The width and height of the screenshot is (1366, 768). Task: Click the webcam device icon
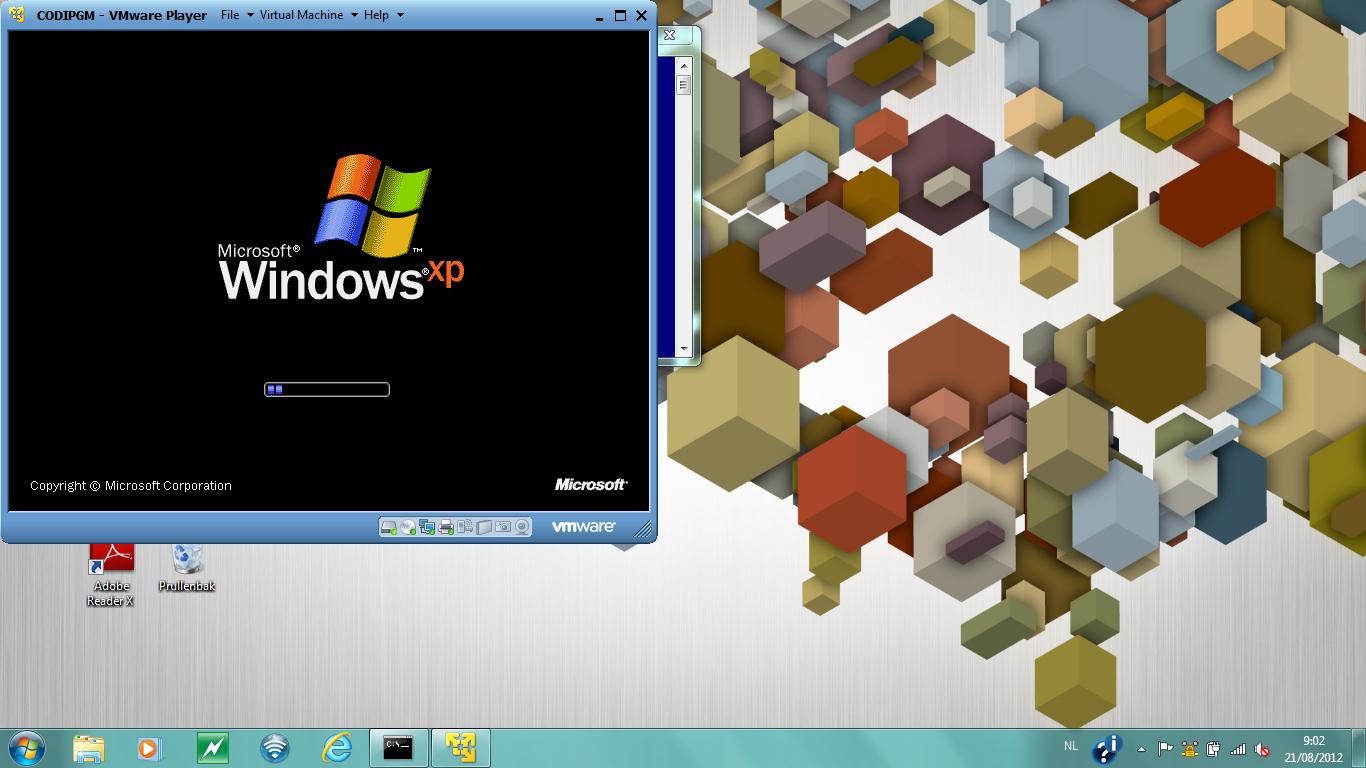point(524,527)
